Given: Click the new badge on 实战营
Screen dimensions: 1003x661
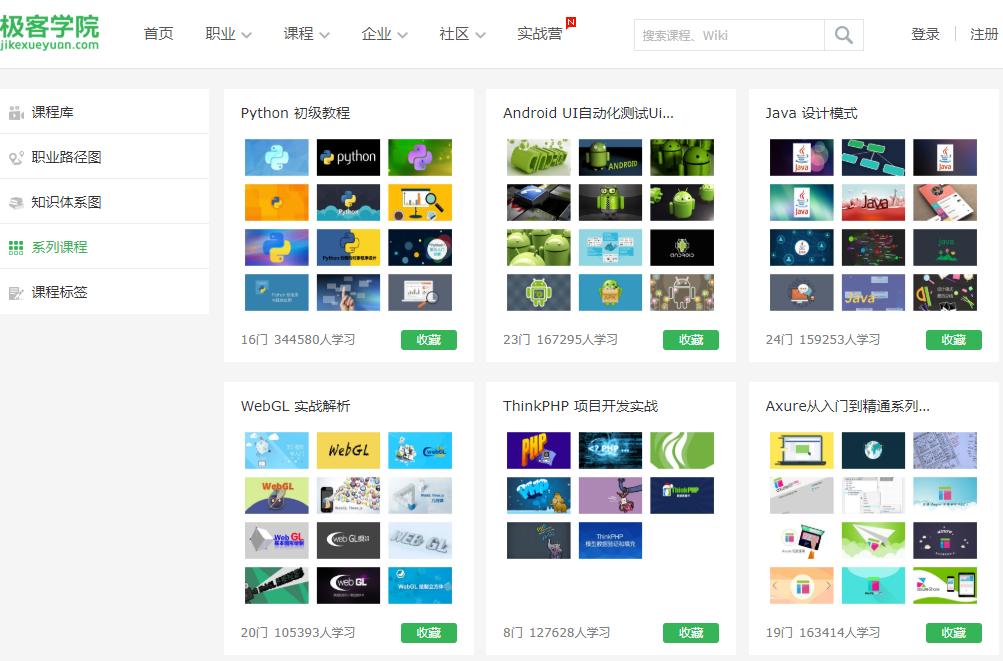Looking at the screenshot, I should point(571,22).
